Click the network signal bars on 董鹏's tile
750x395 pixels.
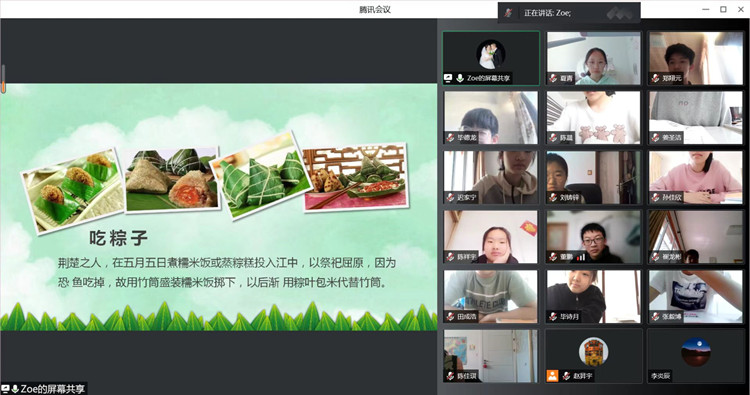(581, 257)
